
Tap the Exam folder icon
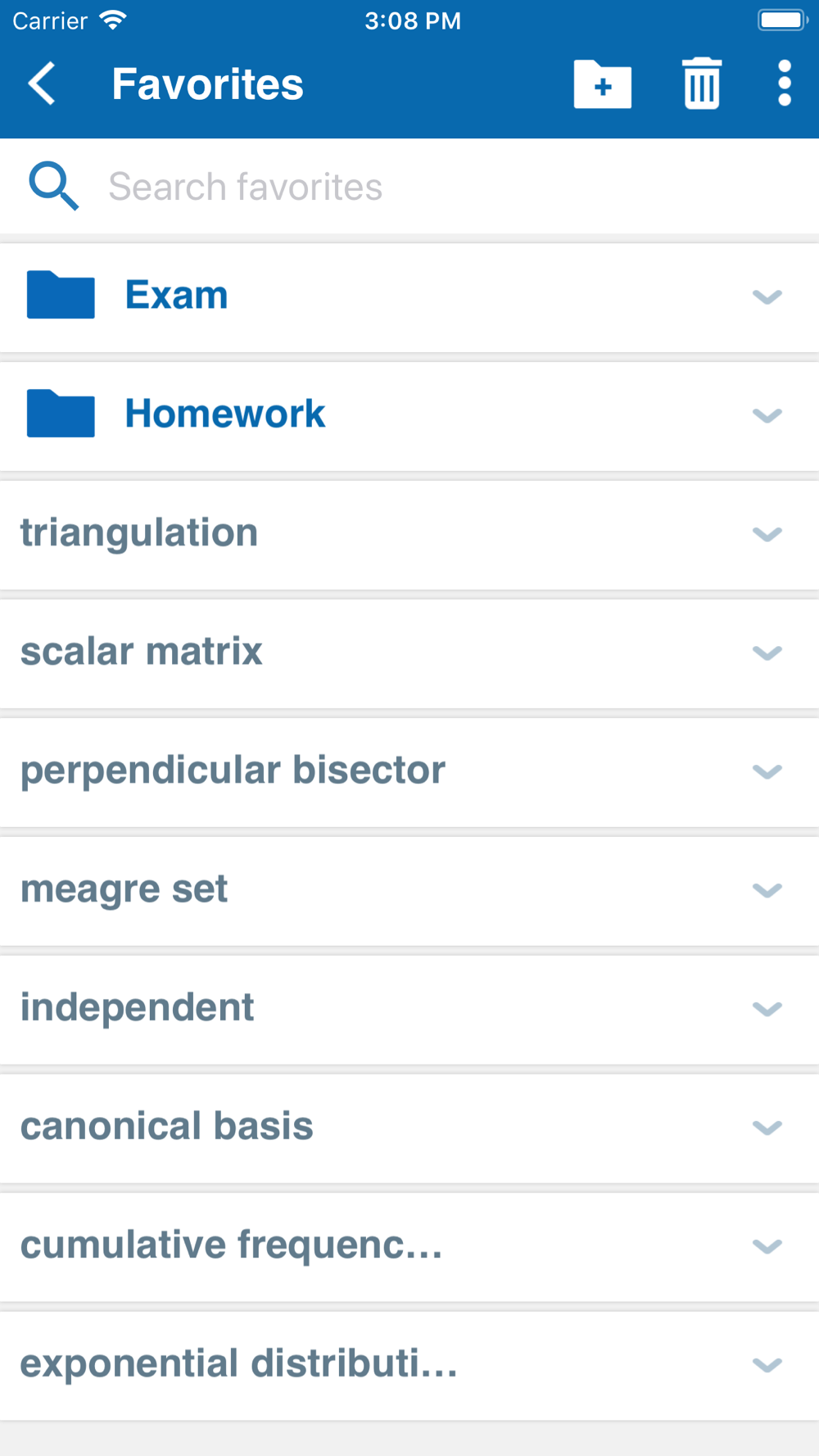61,295
